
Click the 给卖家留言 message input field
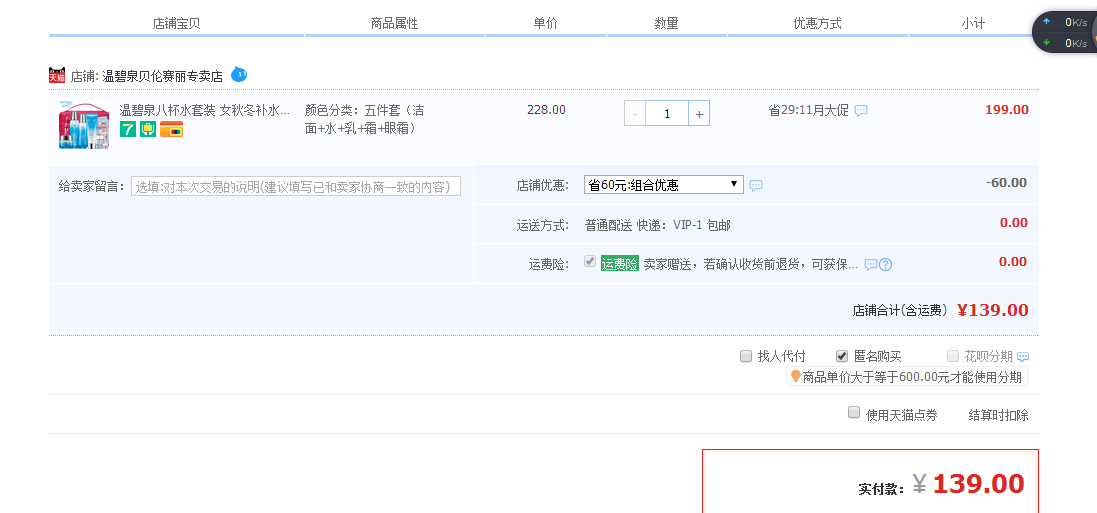point(295,186)
